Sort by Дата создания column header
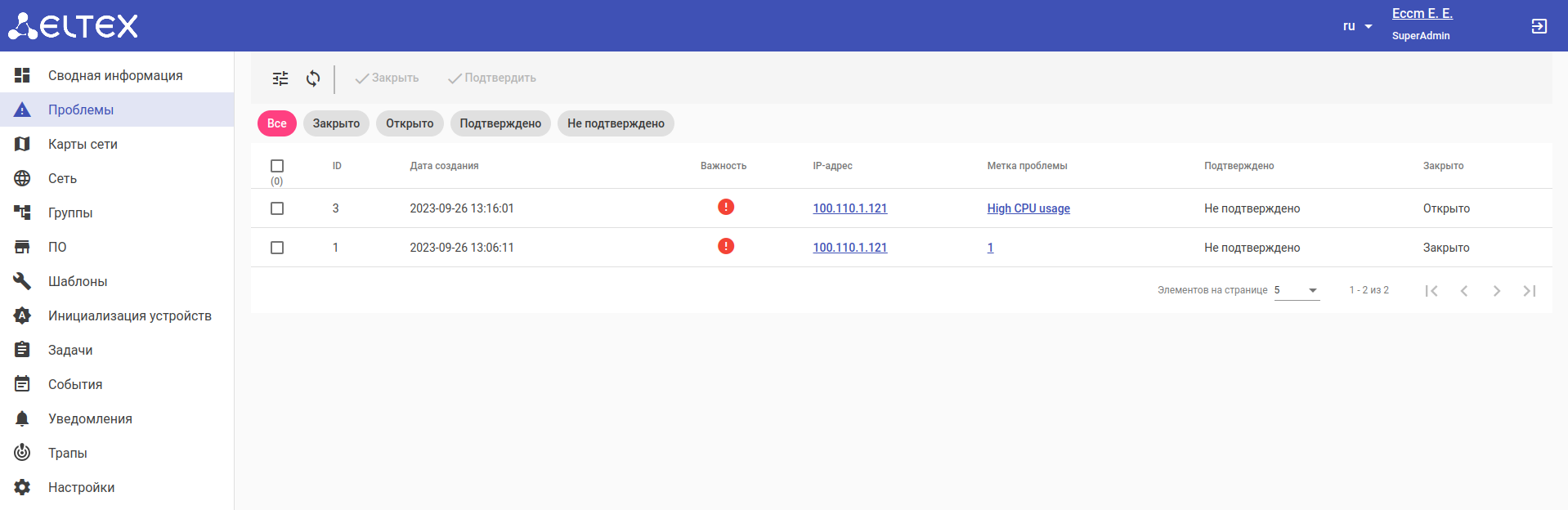The width and height of the screenshot is (1568, 510). coord(444,166)
